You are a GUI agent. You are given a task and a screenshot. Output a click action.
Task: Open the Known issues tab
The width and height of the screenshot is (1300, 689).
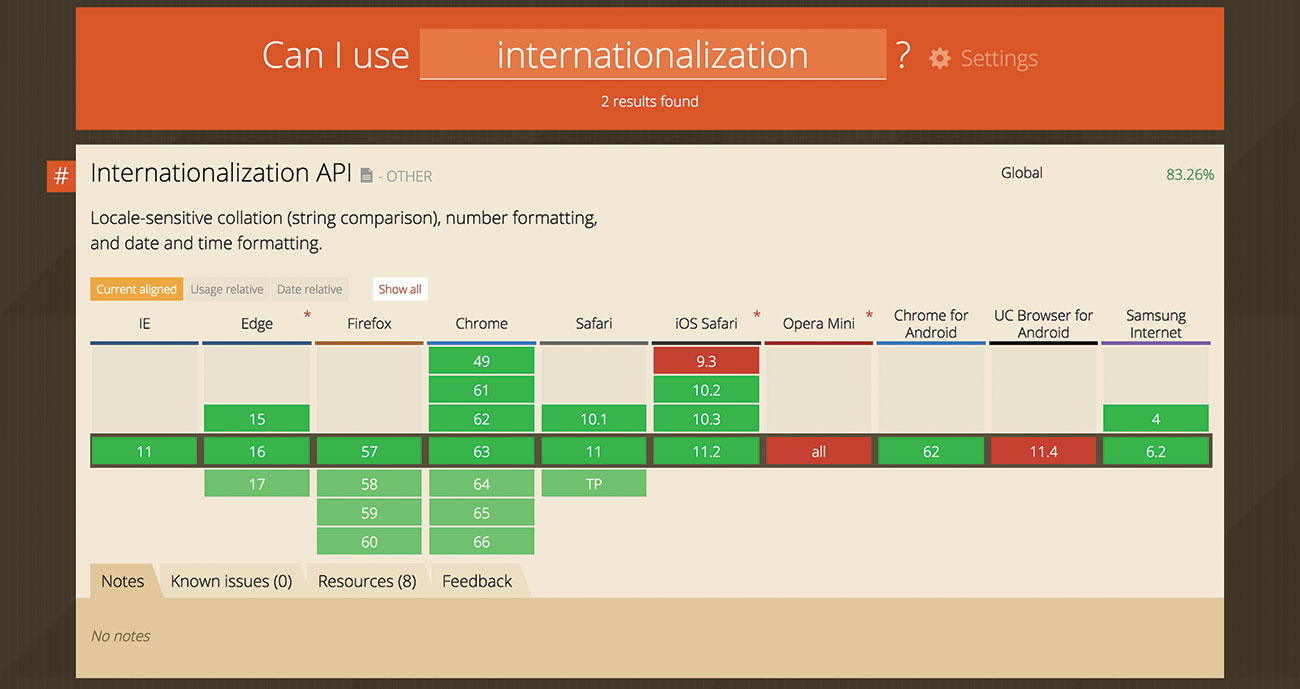(229, 580)
